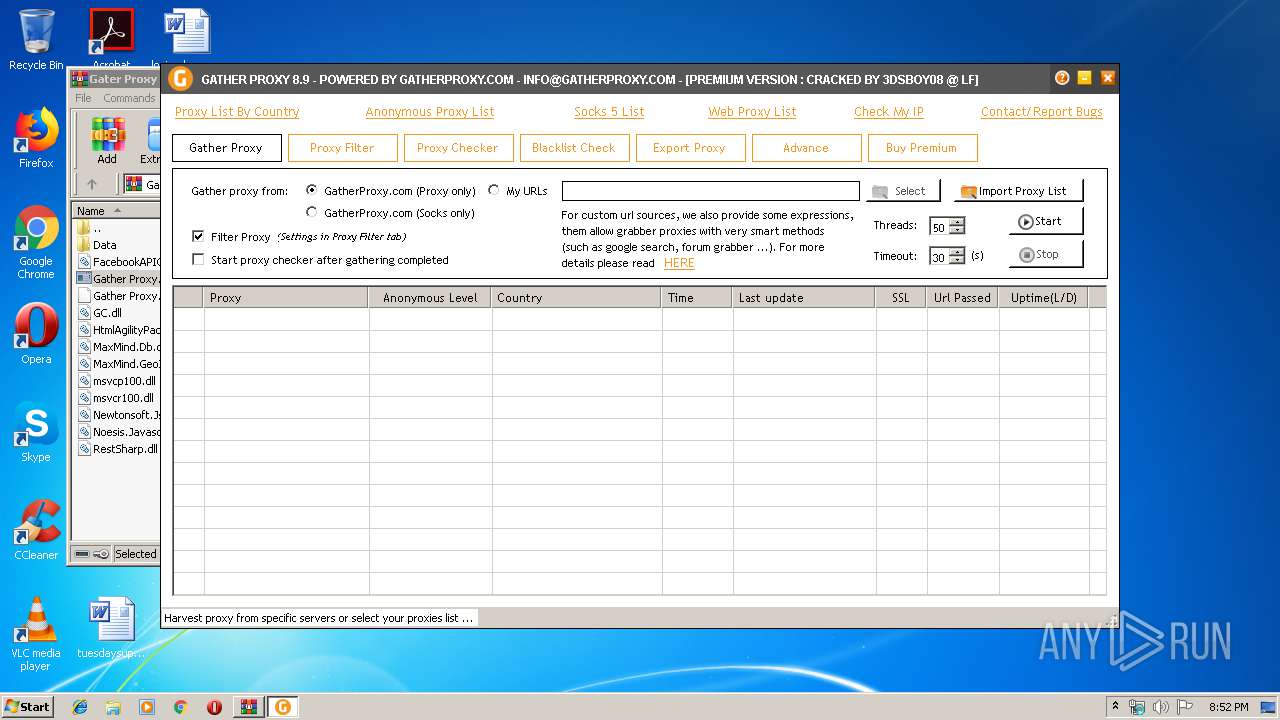Open the Socks 5 List link
Screen dimensions: 1280x720
coord(609,112)
